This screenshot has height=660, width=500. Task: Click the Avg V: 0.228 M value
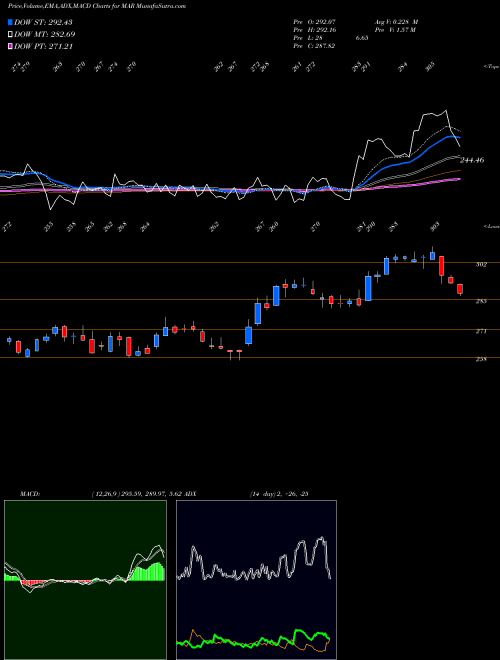[397, 21]
